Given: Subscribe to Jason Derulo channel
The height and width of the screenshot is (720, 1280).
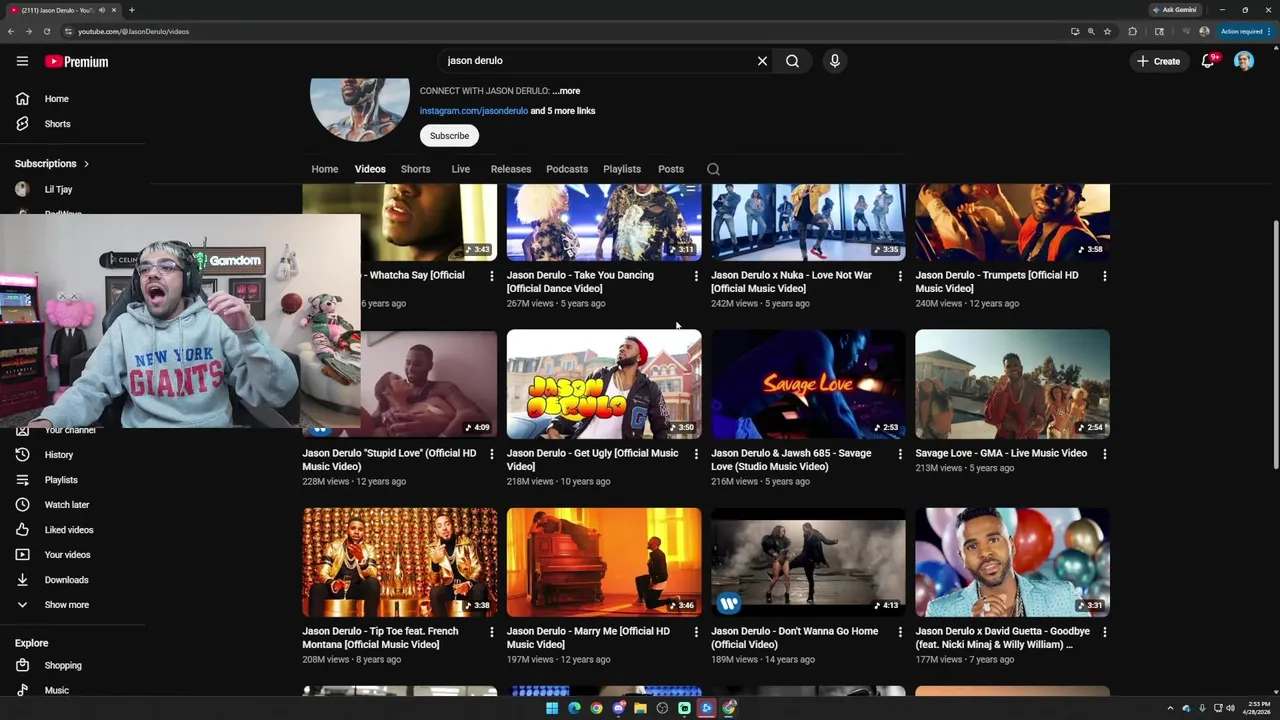Looking at the screenshot, I should (x=449, y=136).
